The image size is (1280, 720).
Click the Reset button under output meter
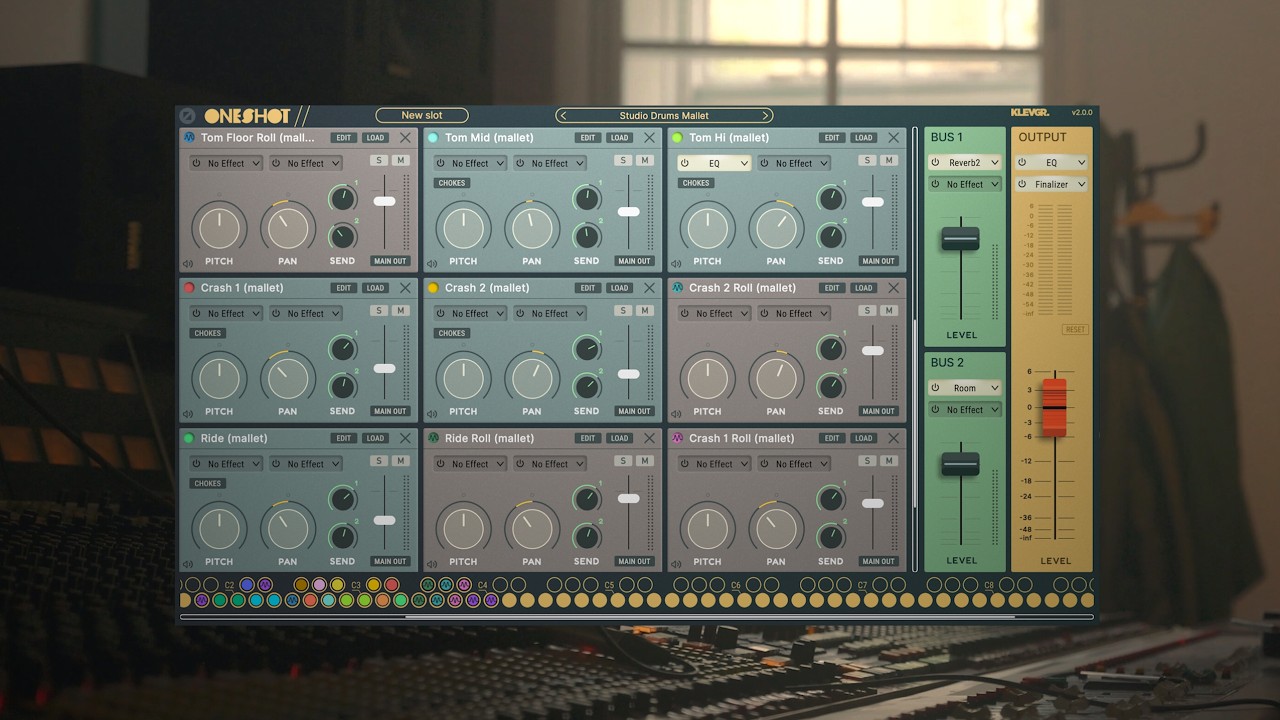click(x=1075, y=329)
